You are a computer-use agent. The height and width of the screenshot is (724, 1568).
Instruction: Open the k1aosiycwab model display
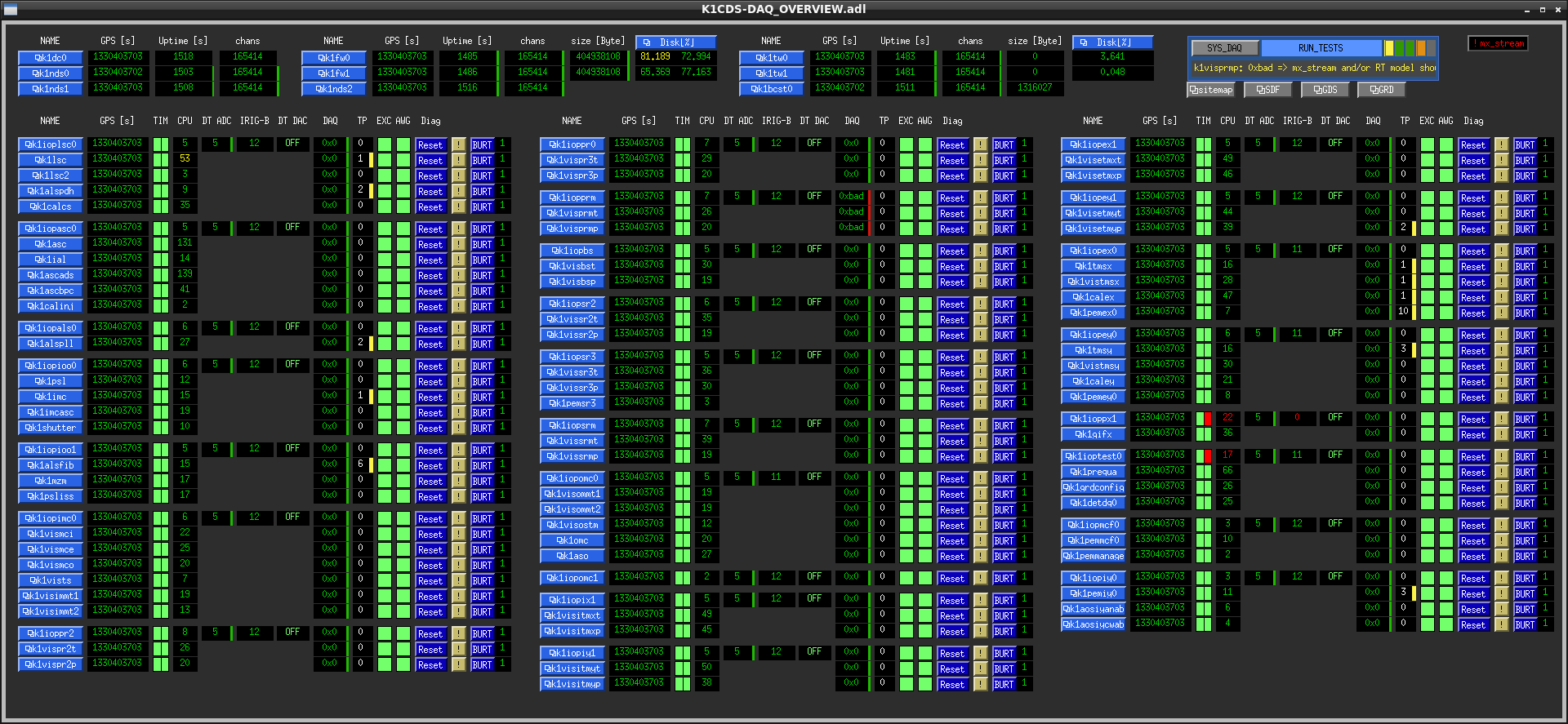(1094, 624)
